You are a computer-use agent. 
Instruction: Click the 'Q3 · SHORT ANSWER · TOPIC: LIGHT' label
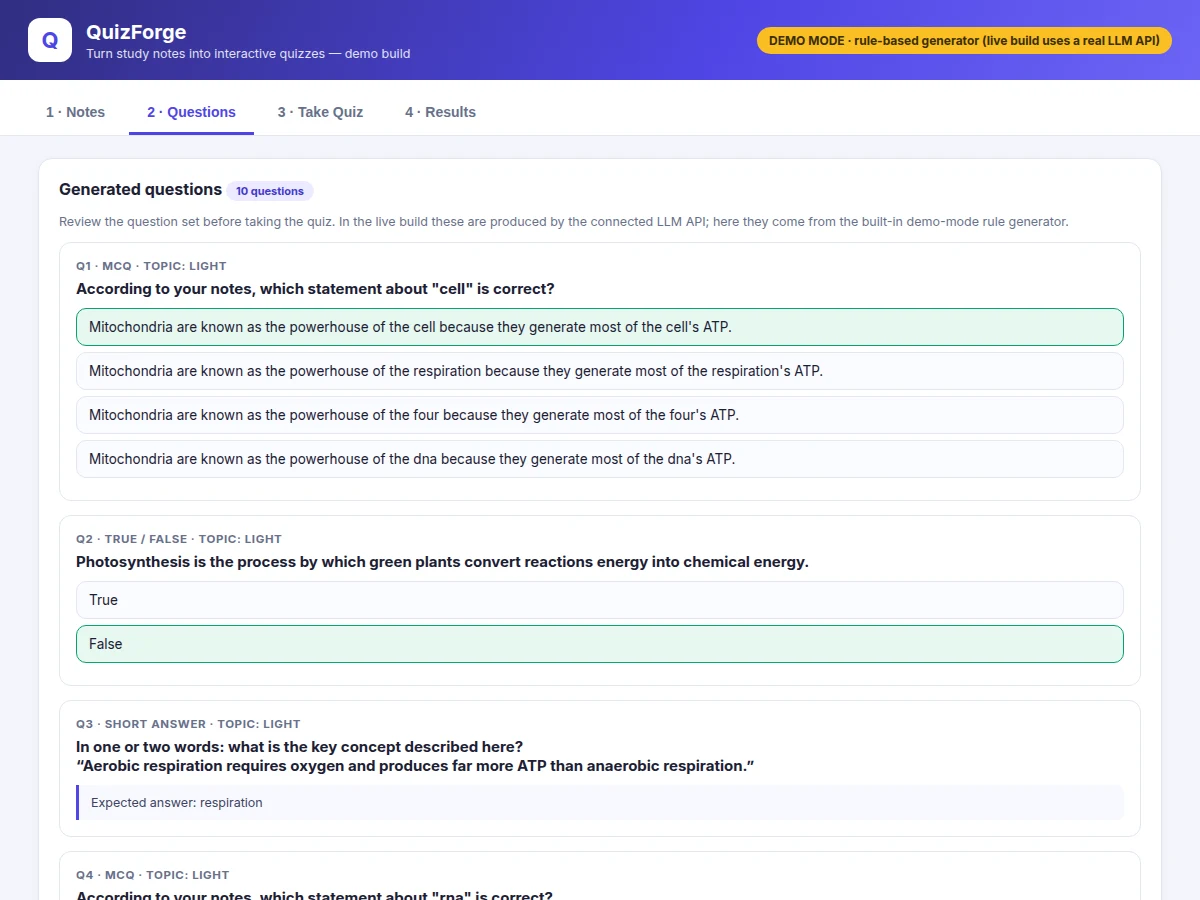point(188,724)
